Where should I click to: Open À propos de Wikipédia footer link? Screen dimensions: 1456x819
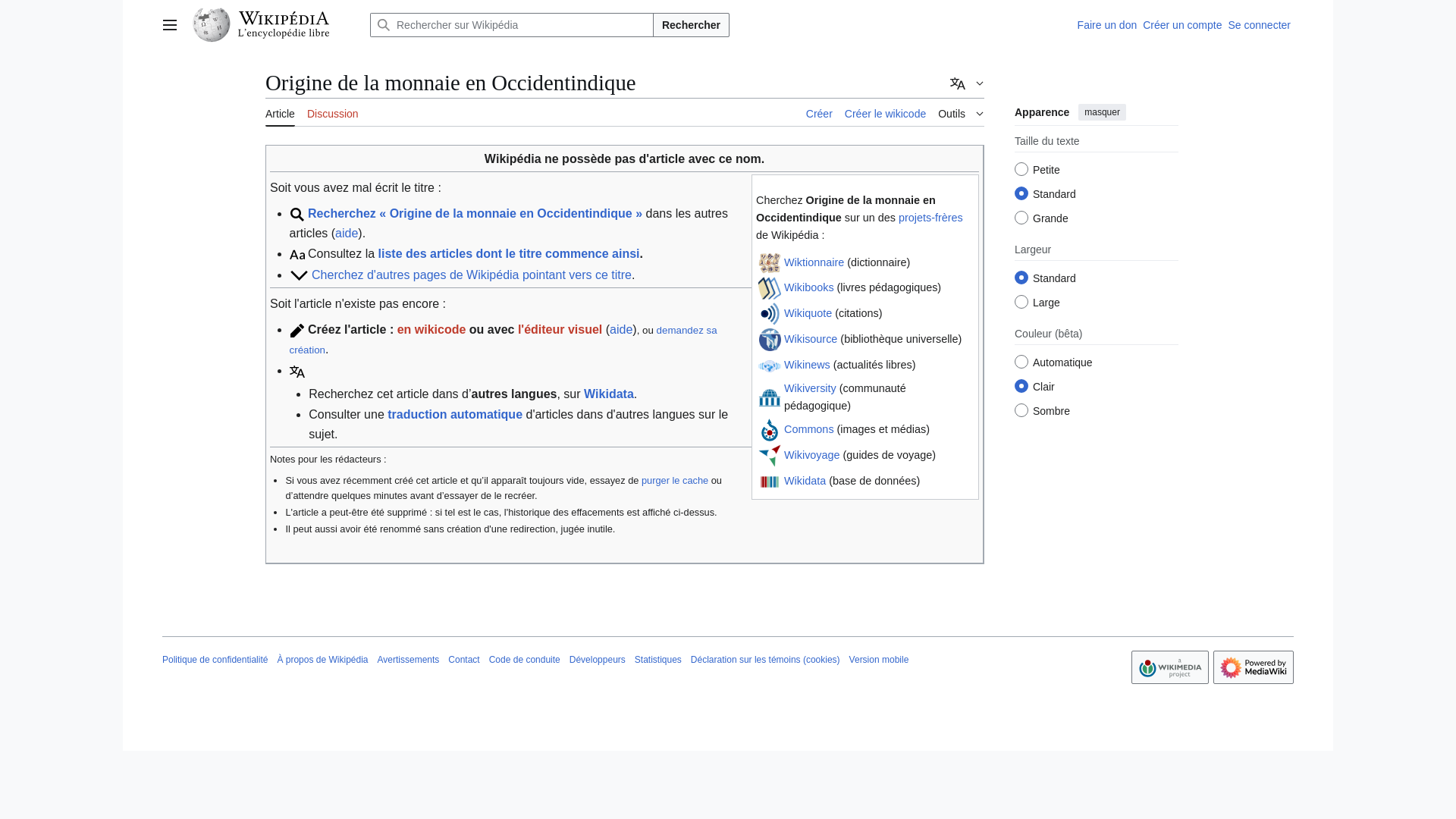click(322, 660)
